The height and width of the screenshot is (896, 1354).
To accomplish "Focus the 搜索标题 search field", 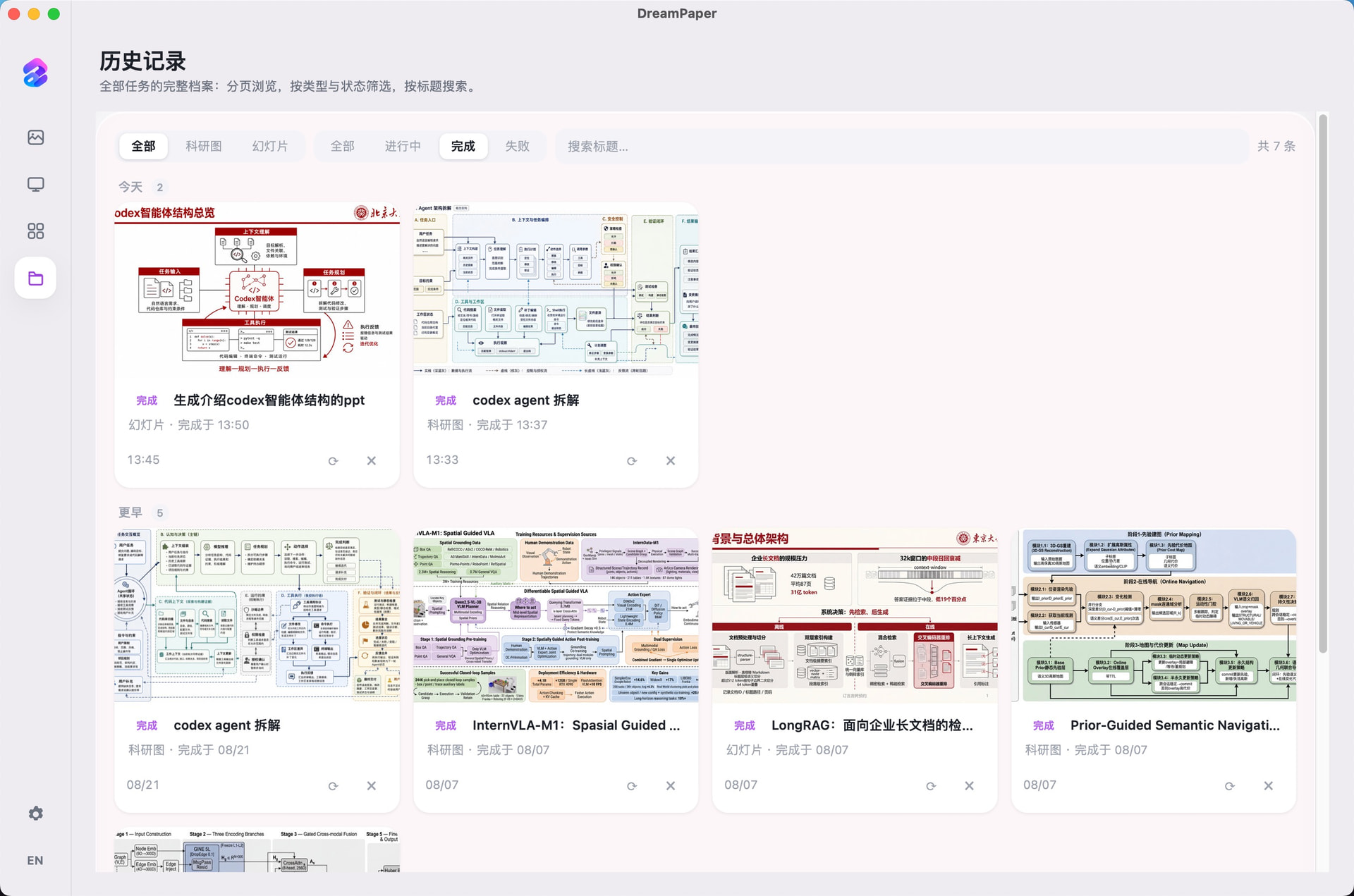I will 902,146.
